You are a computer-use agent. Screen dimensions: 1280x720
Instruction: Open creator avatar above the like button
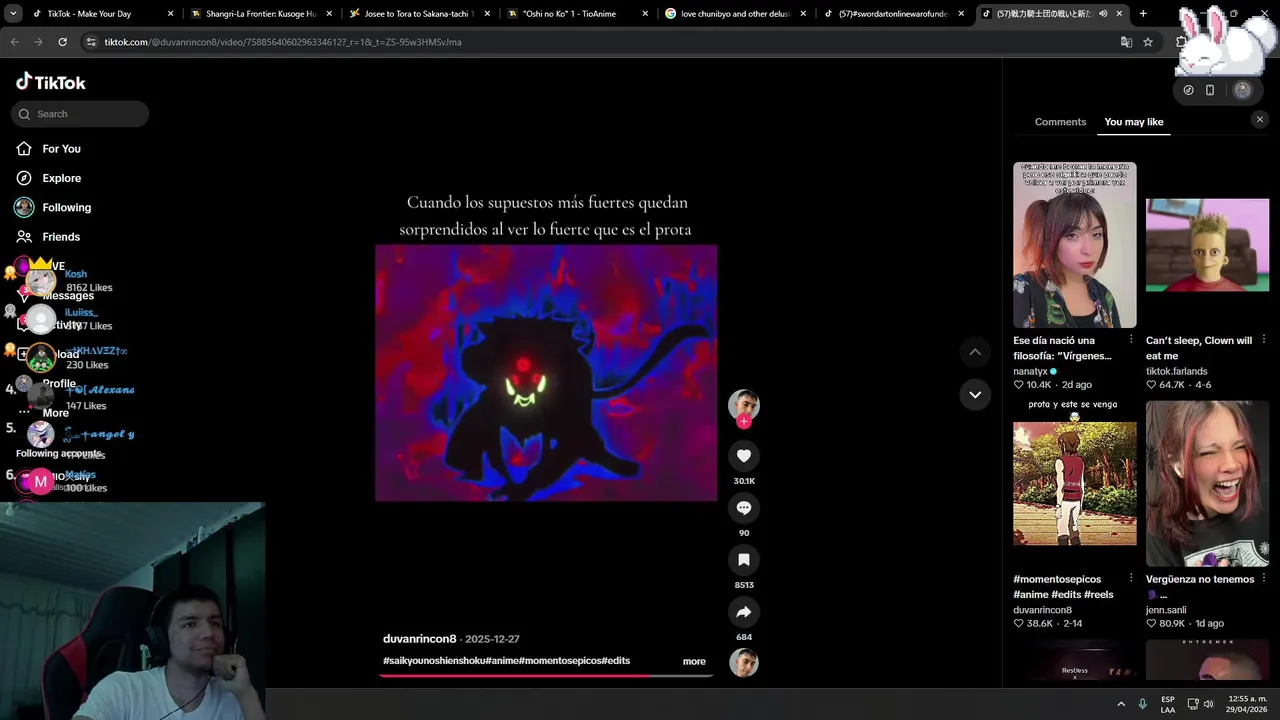coord(743,404)
